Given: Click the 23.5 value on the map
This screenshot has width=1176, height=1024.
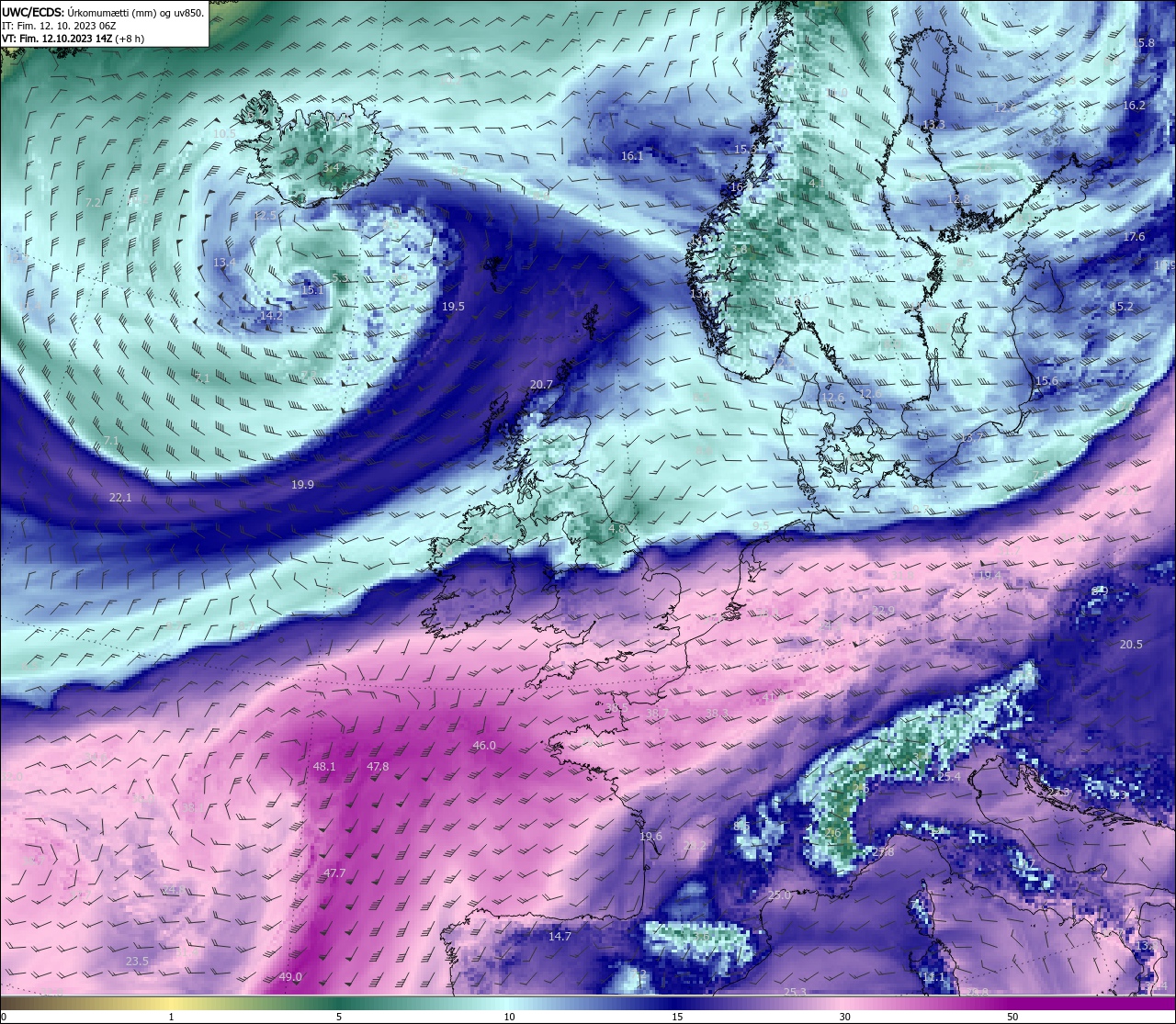Looking at the screenshot, I should (137, 962).
